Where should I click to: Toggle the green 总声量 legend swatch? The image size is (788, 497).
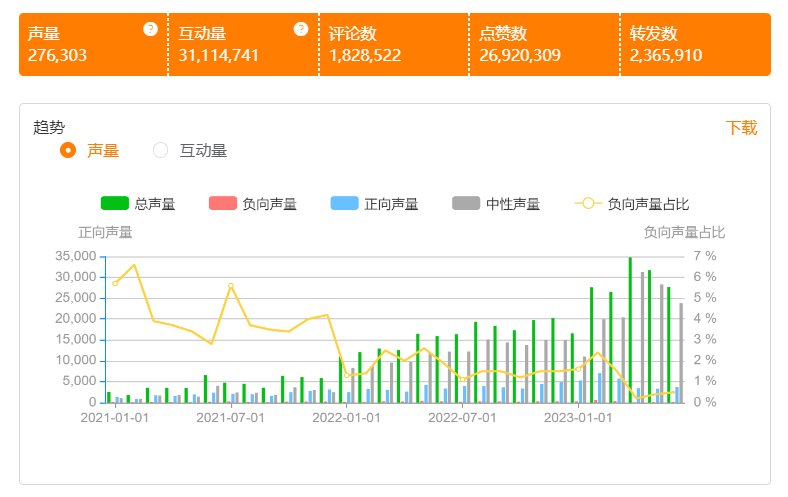point(115,203)
